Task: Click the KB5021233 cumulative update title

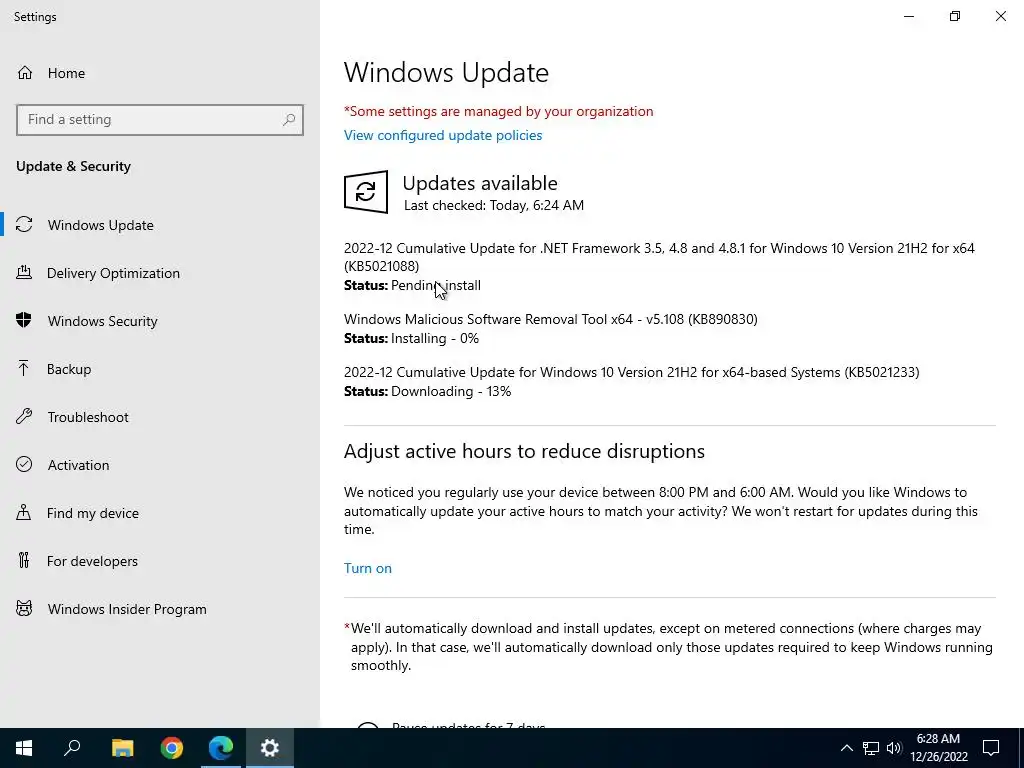Action: [632, 372]
